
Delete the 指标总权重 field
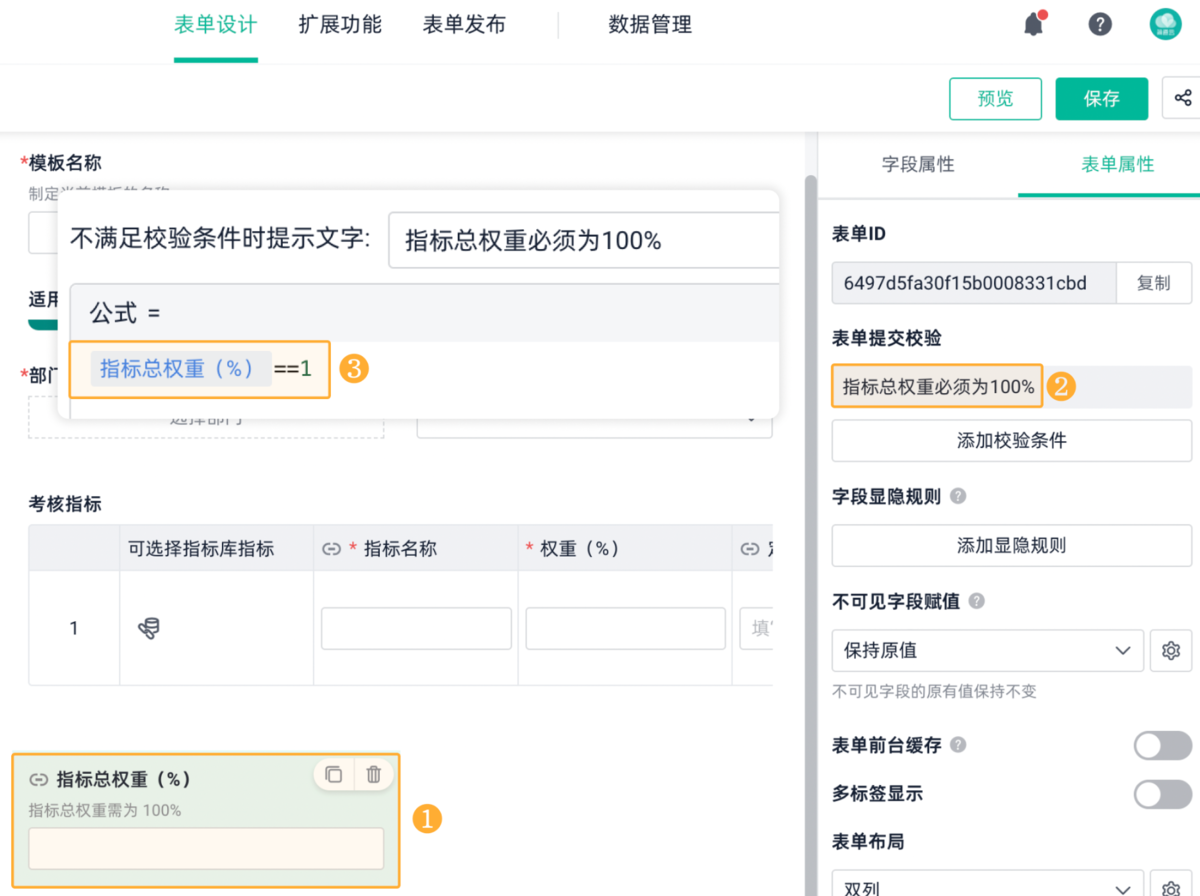click(x=373, y=774)
